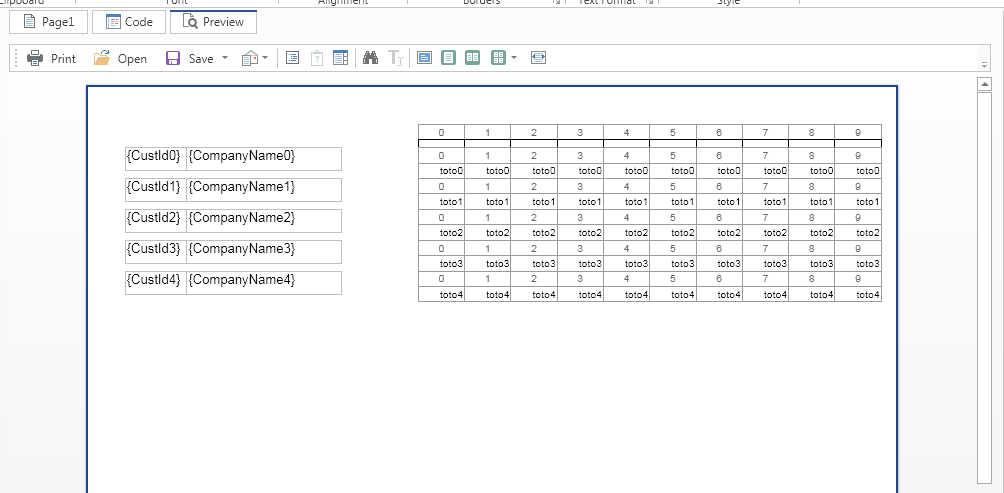Click the preview scrollbar up arrow
The image size is (1004, 493).
(x=984, y=84)
